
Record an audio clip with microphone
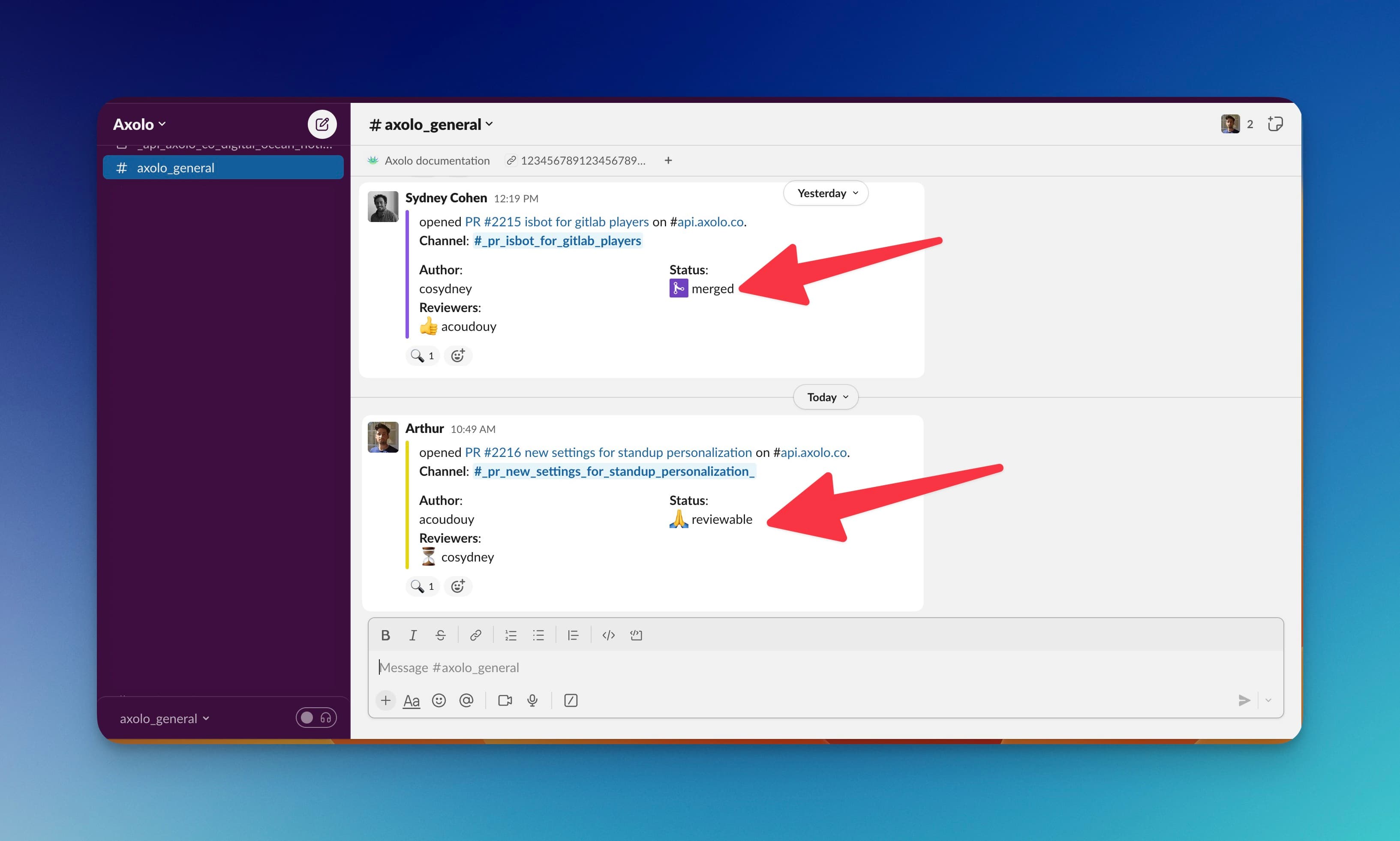pos(532,700)
